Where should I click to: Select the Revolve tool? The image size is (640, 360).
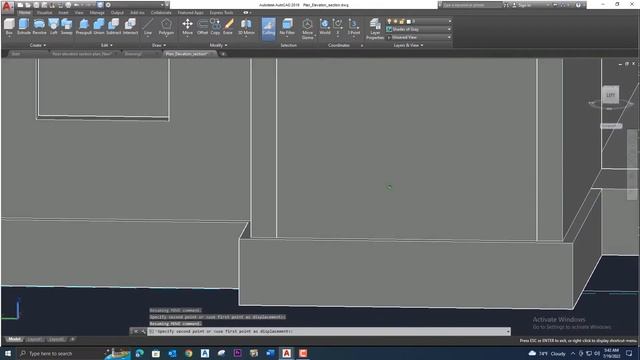[x=39, y=27]
